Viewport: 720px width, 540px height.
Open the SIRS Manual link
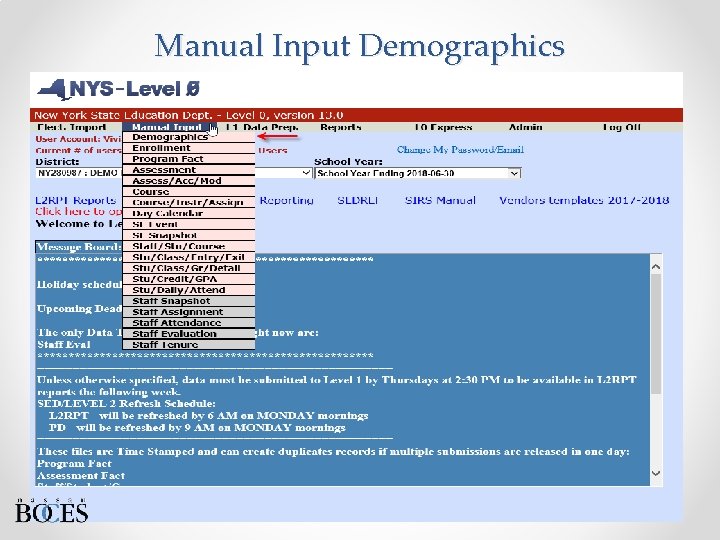[440, 201]
